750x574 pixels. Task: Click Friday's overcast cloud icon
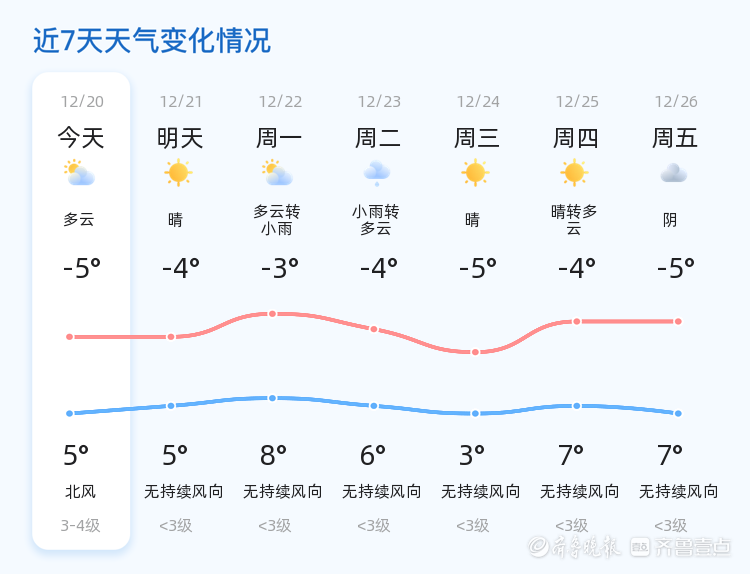(673, 173)
